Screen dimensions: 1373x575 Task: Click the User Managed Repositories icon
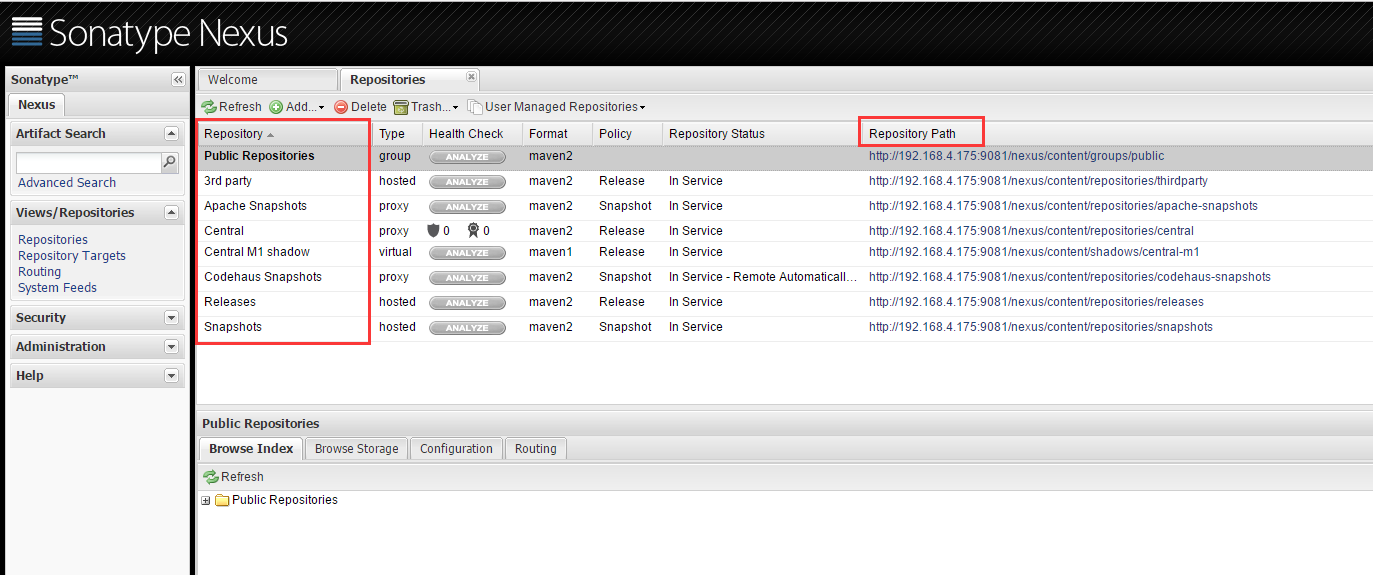tap(475, 107)
